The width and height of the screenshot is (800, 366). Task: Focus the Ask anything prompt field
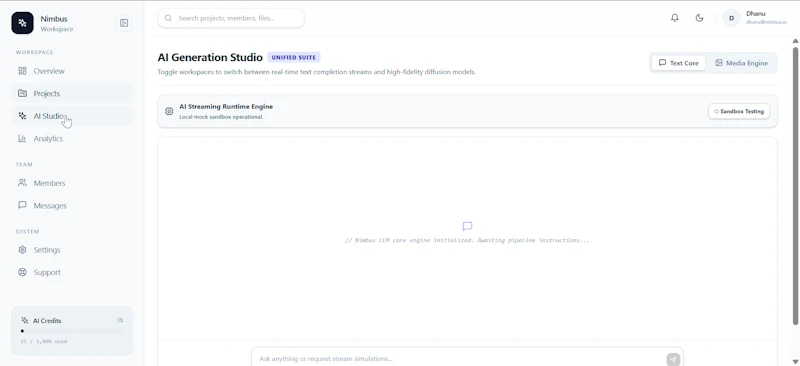click(x=467, y=358)
